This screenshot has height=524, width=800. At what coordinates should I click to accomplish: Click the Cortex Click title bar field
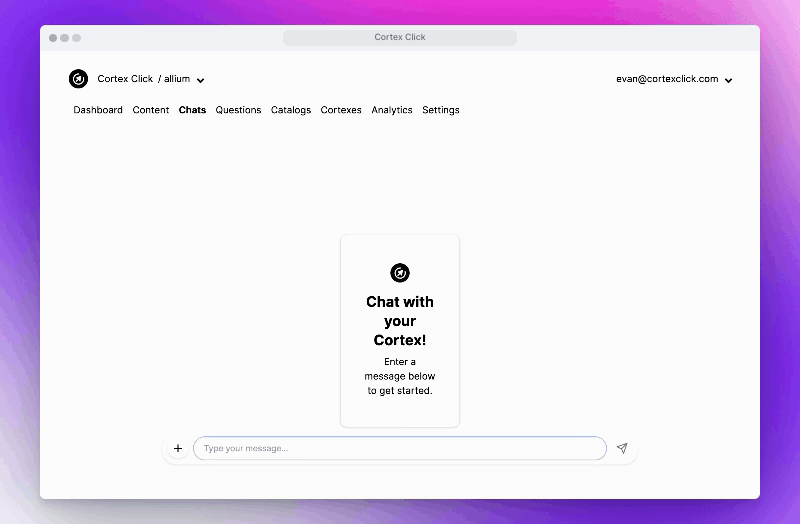pyautogui.click(x=400, y=37)
